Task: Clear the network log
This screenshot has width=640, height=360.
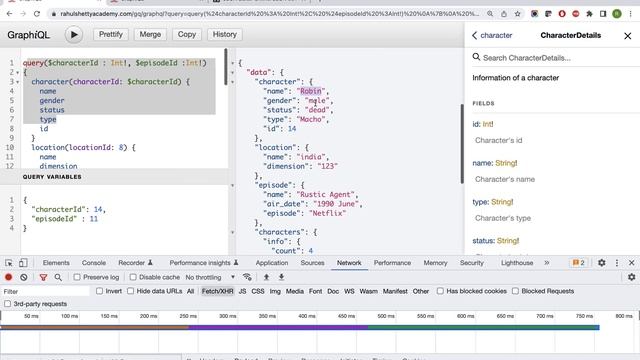Action: 24,277
